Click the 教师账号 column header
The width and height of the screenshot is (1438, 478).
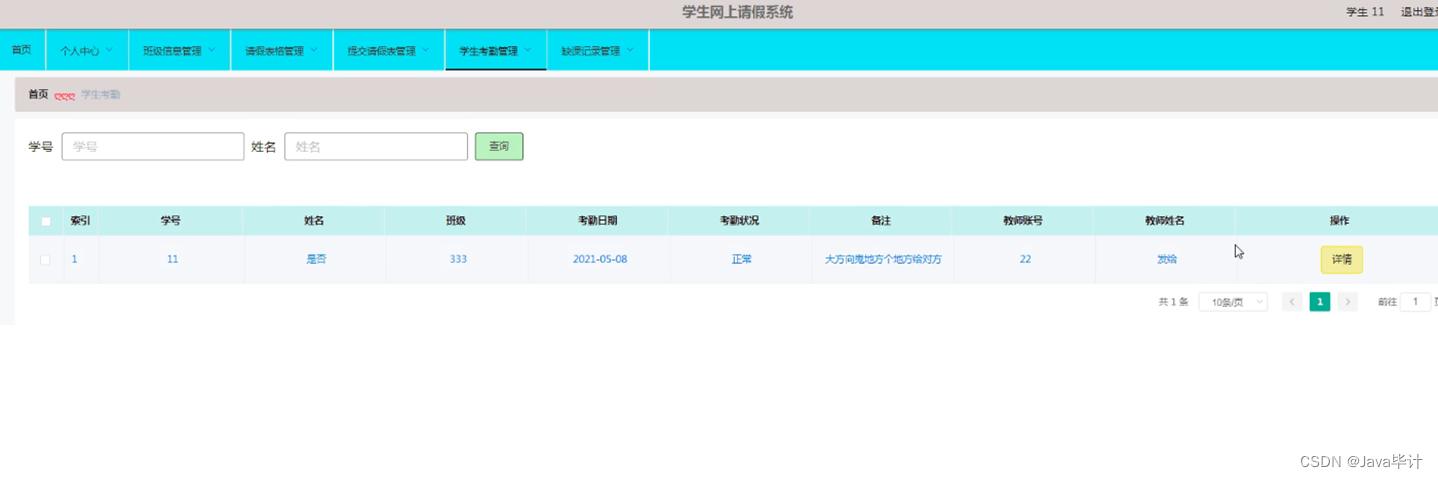[x=1023, y=221]
